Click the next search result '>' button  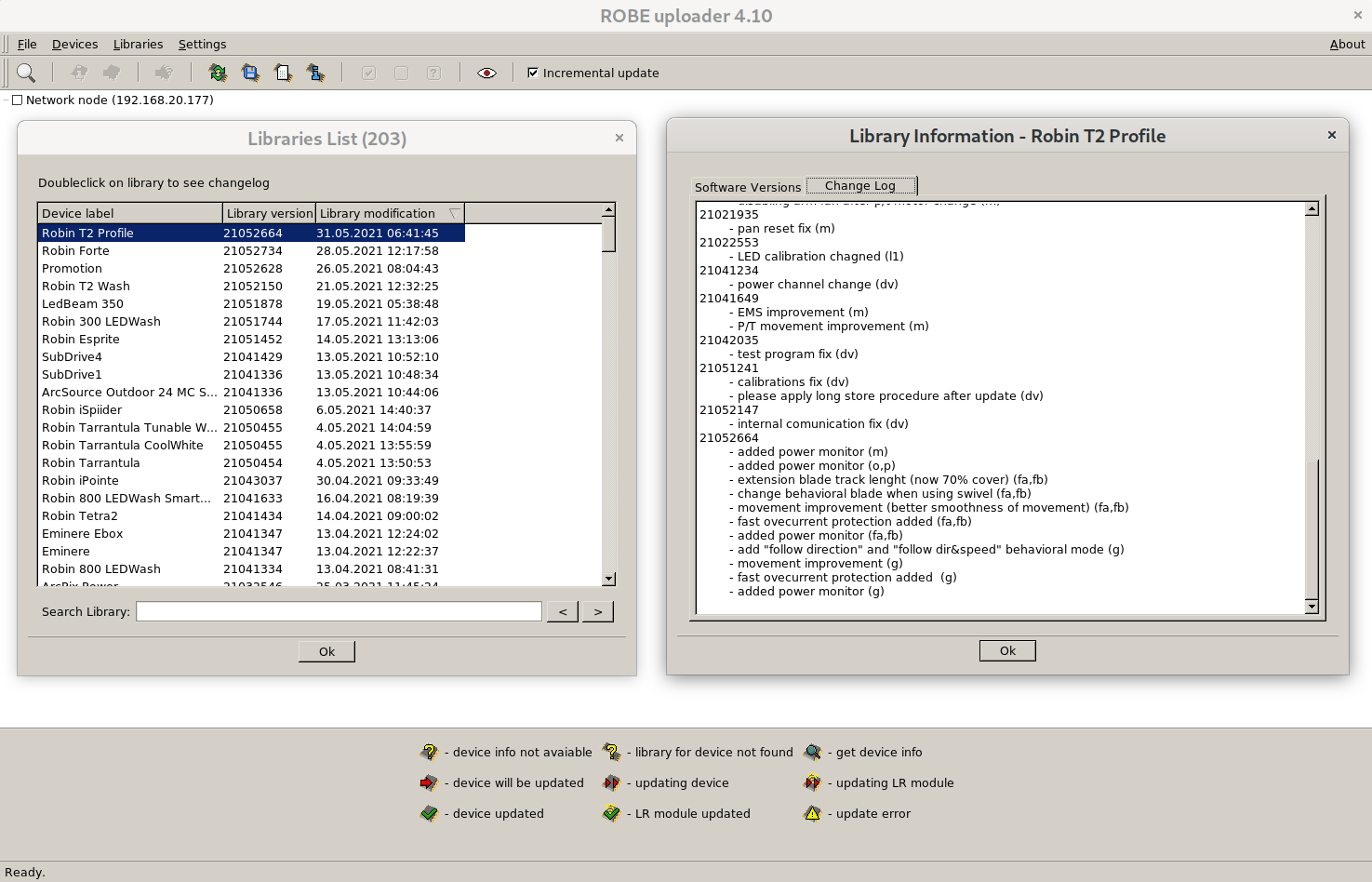(x=597, y=611)
